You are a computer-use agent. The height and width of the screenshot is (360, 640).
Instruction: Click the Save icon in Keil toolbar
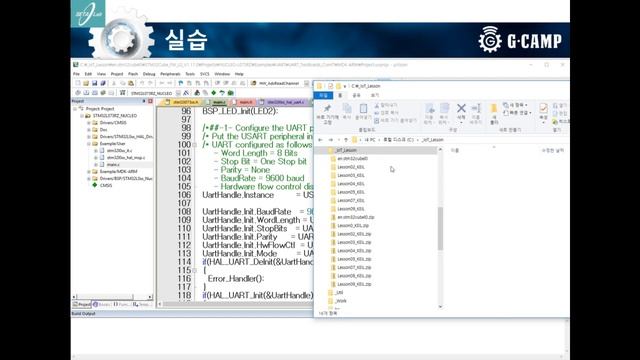click(x=94, y=83)
